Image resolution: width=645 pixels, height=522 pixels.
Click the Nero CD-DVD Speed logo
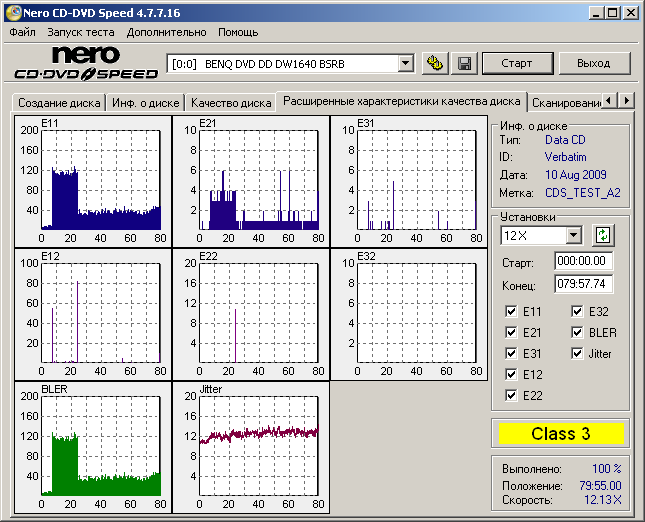(x=85, y=63)
